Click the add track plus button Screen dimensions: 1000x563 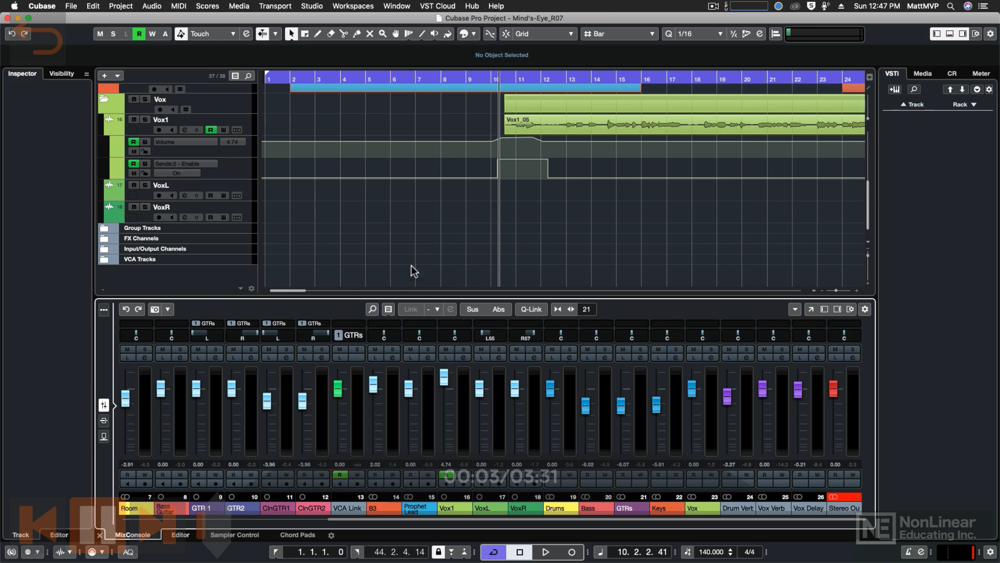click(105, 76)
